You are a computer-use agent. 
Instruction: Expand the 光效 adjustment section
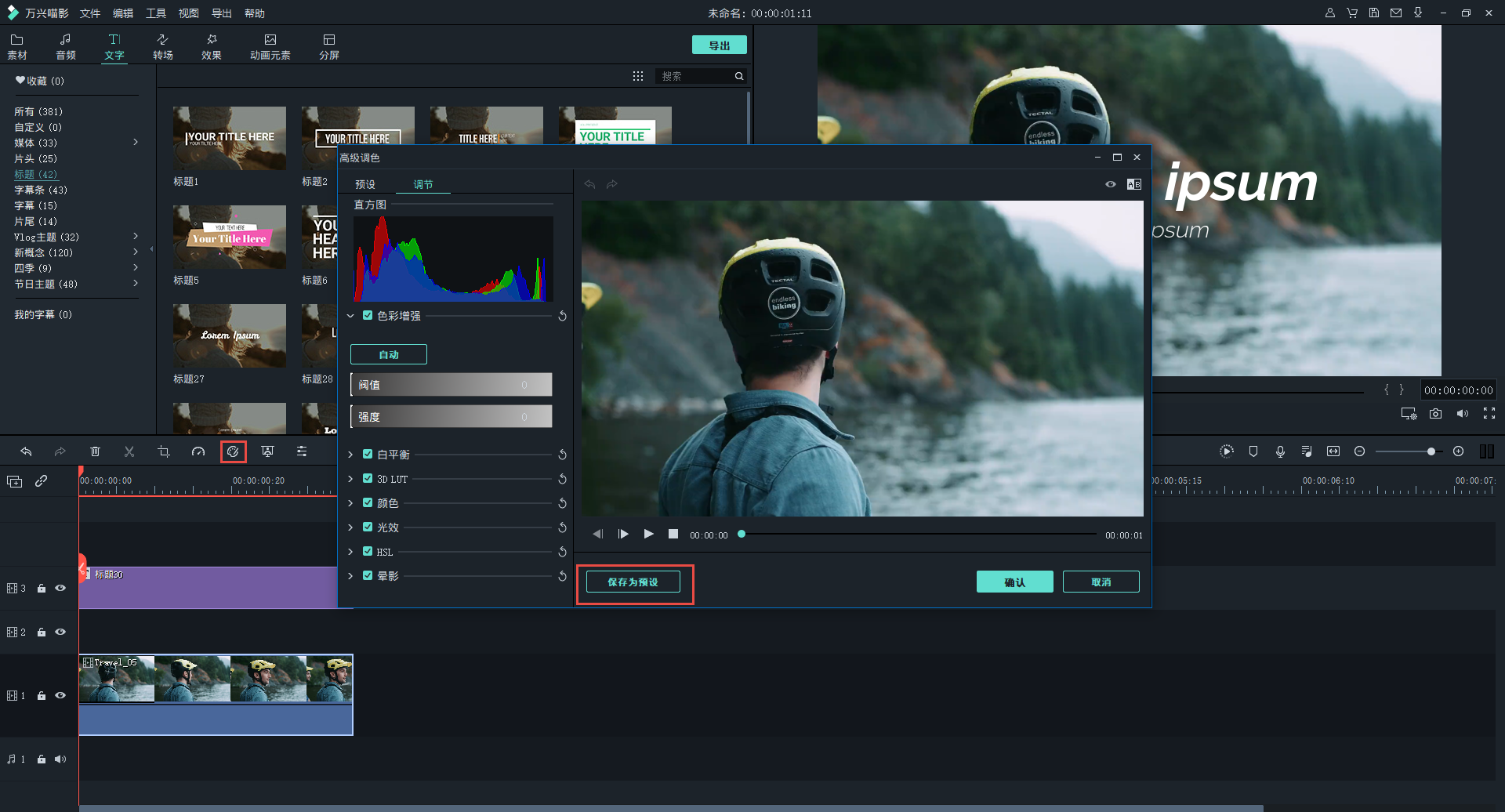coord(350,527)
